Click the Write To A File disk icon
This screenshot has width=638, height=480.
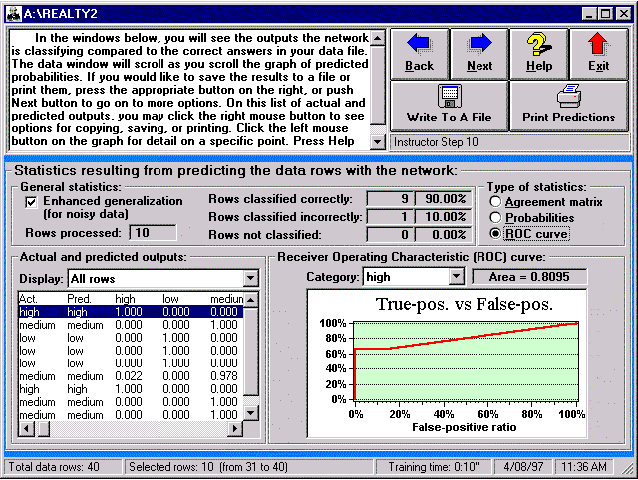pos(449,97)
